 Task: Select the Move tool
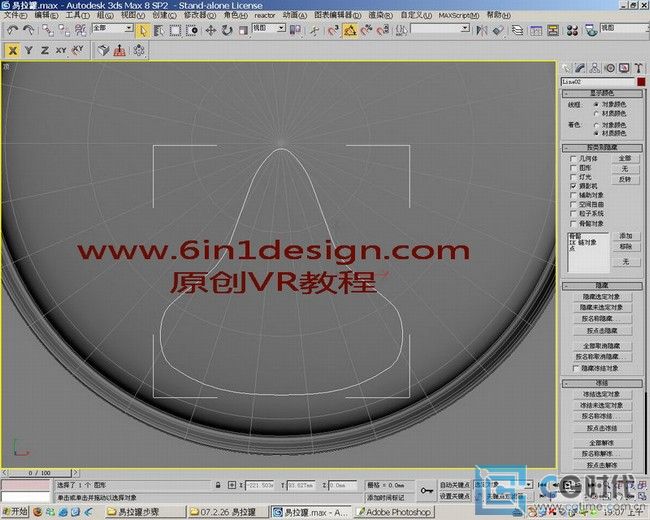[211, 30]
